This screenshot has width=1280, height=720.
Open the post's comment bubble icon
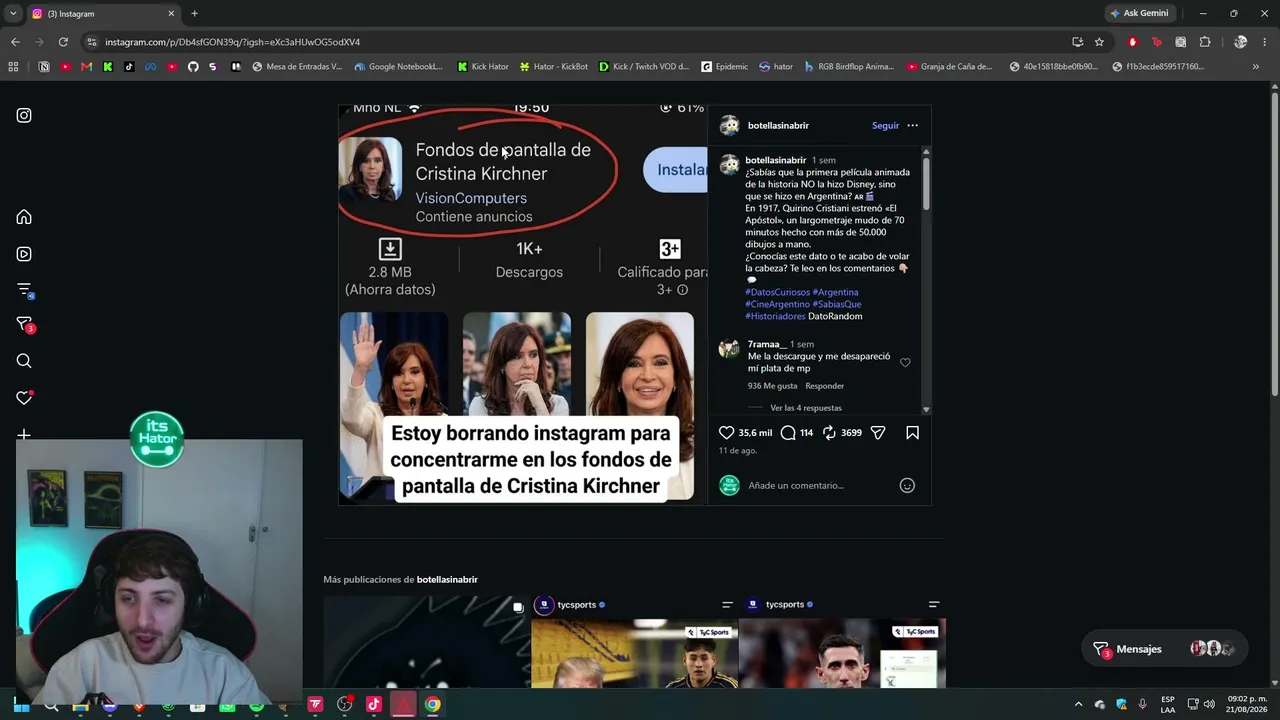tap(788, 433)
